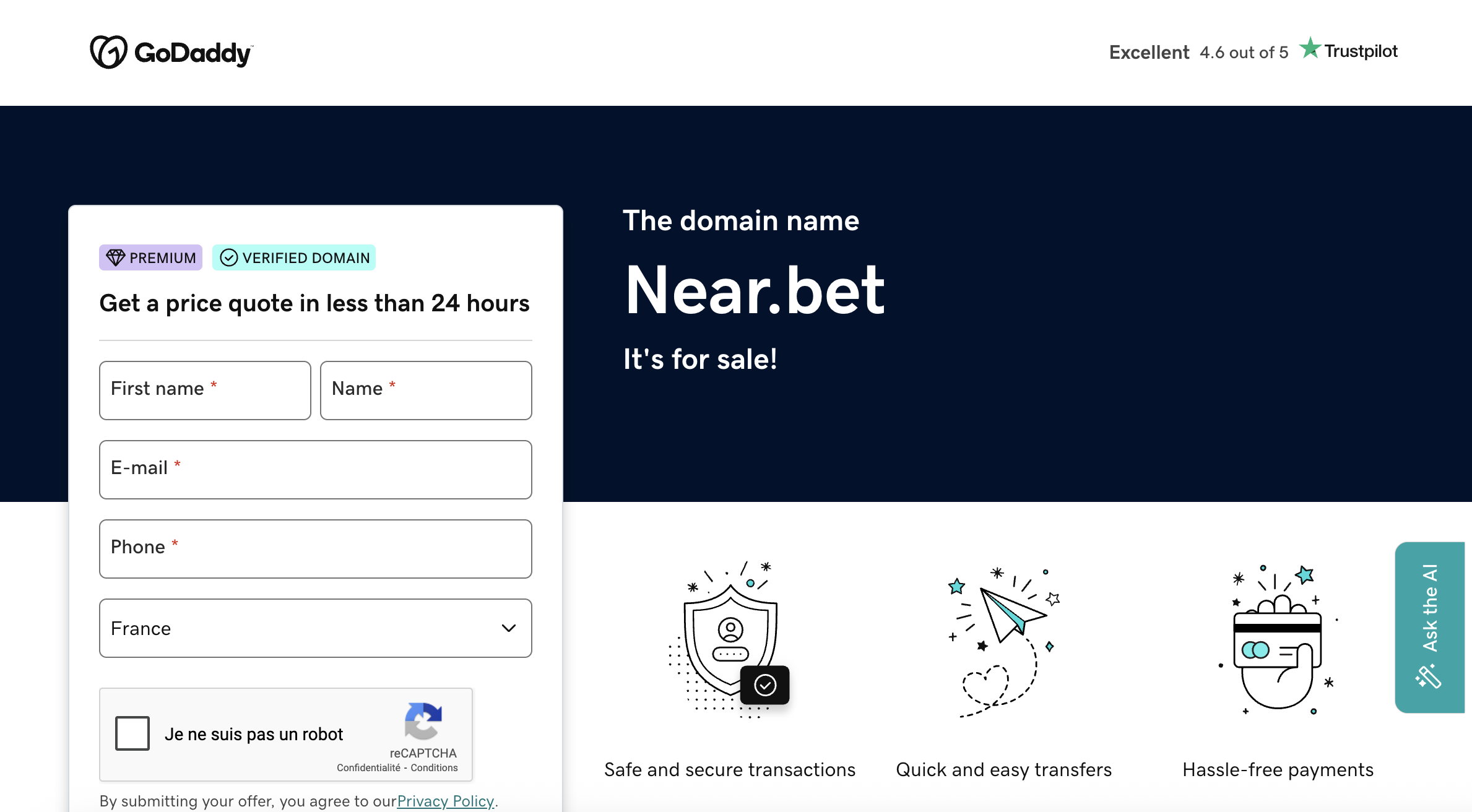The height and width of the screenshot is (812, 1472).
Task: Focus the First name field
Action: point(205,391)
